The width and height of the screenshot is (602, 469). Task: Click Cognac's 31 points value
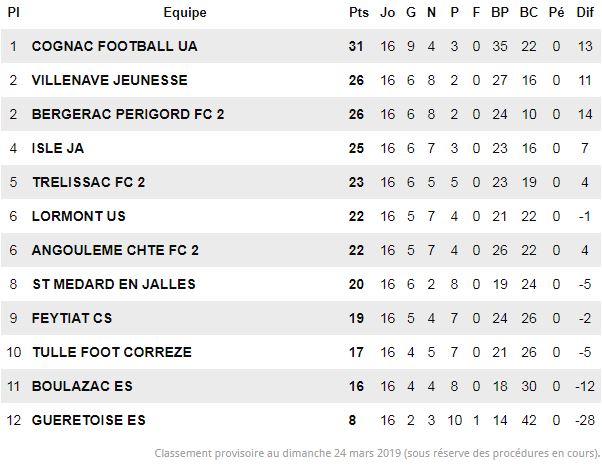[356, 46]
